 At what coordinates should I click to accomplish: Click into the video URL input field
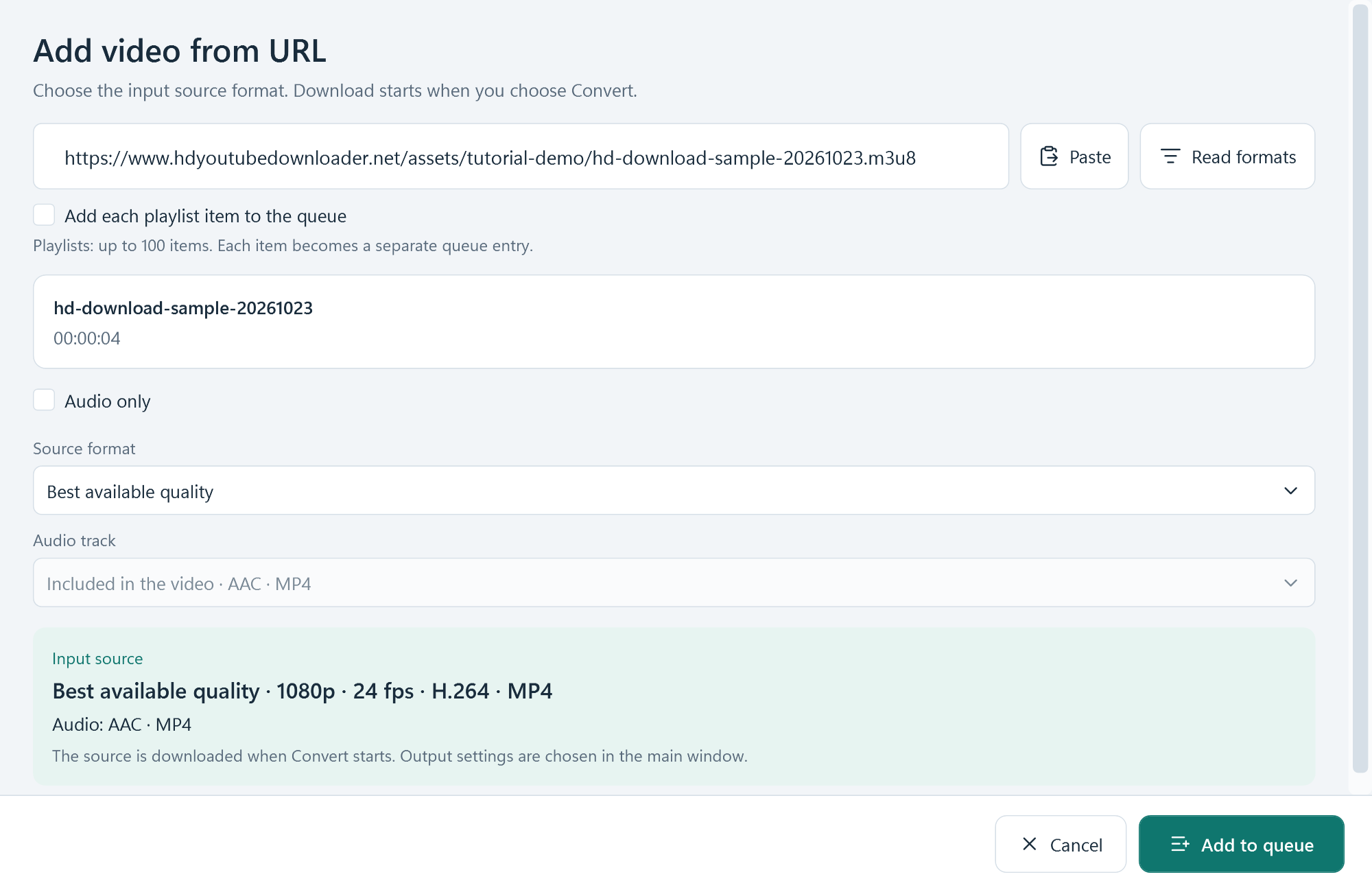click(521, 156)
